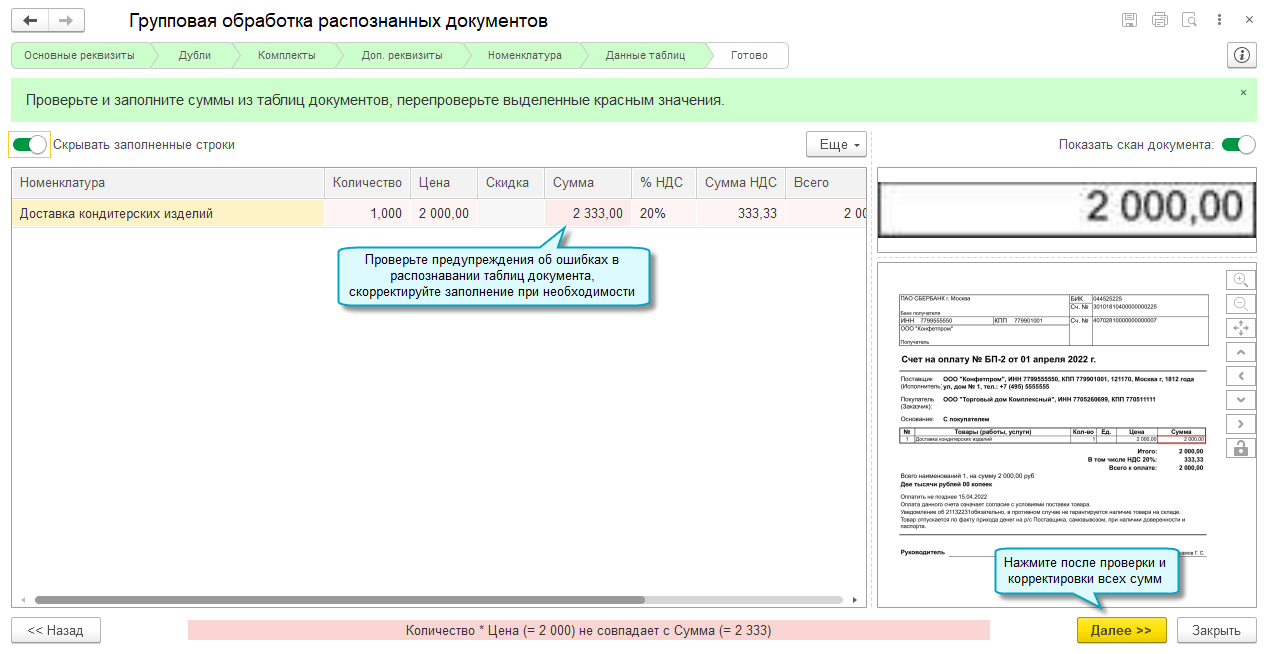Click the '% НДС' column header
The image size is (1276, 654).
click(664, 183)
